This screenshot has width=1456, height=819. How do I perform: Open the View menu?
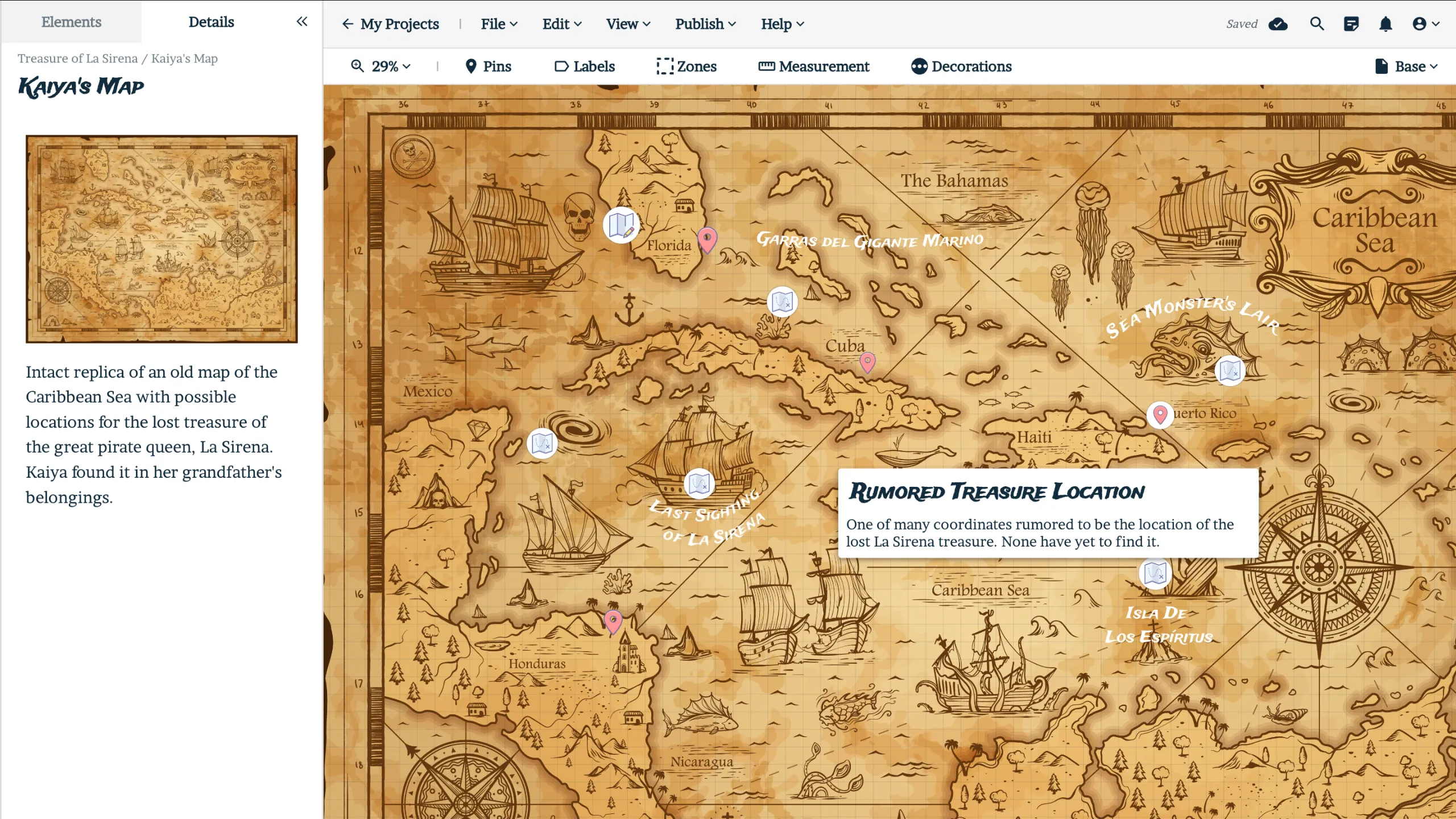[628, 24]
